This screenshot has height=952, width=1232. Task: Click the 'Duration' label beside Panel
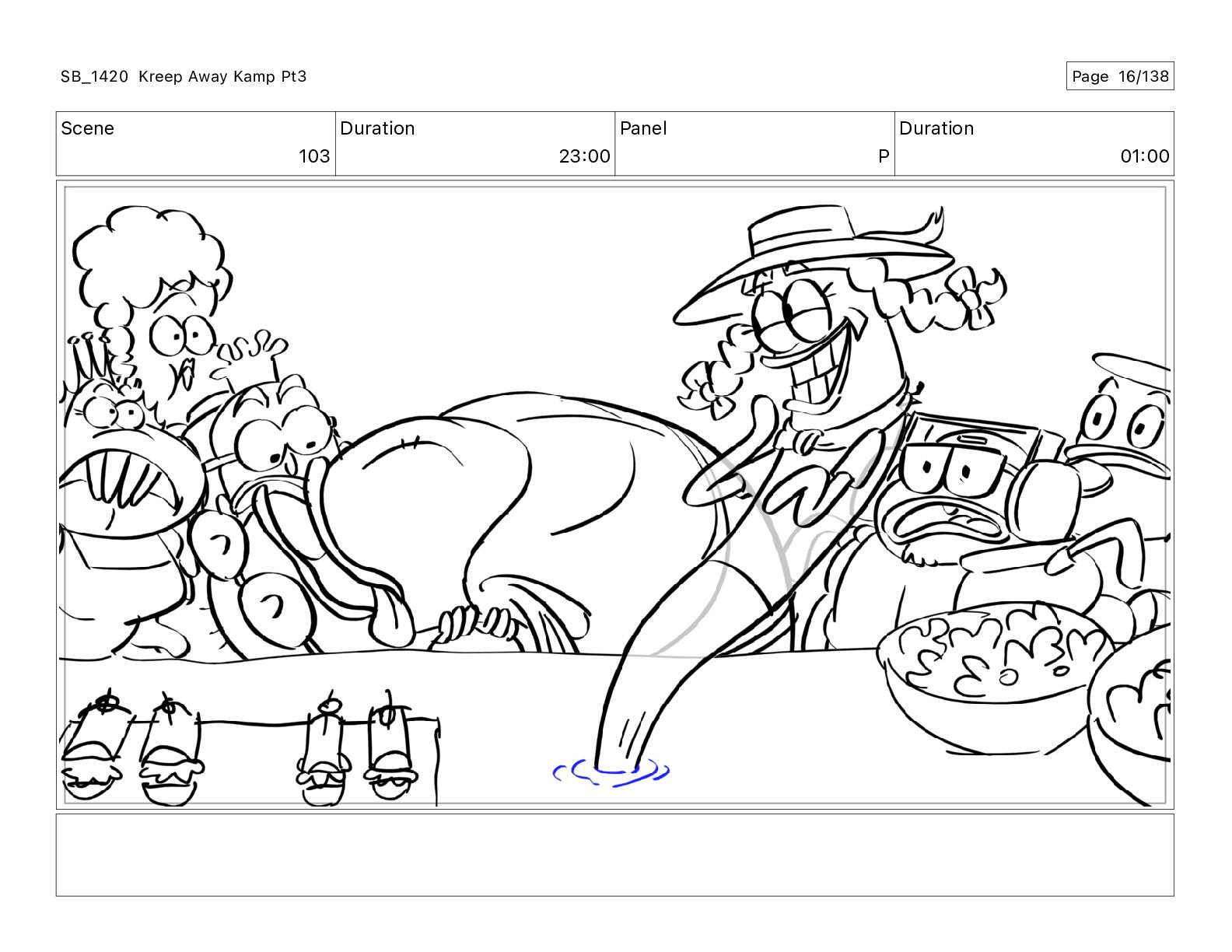(x=936, y=128)
